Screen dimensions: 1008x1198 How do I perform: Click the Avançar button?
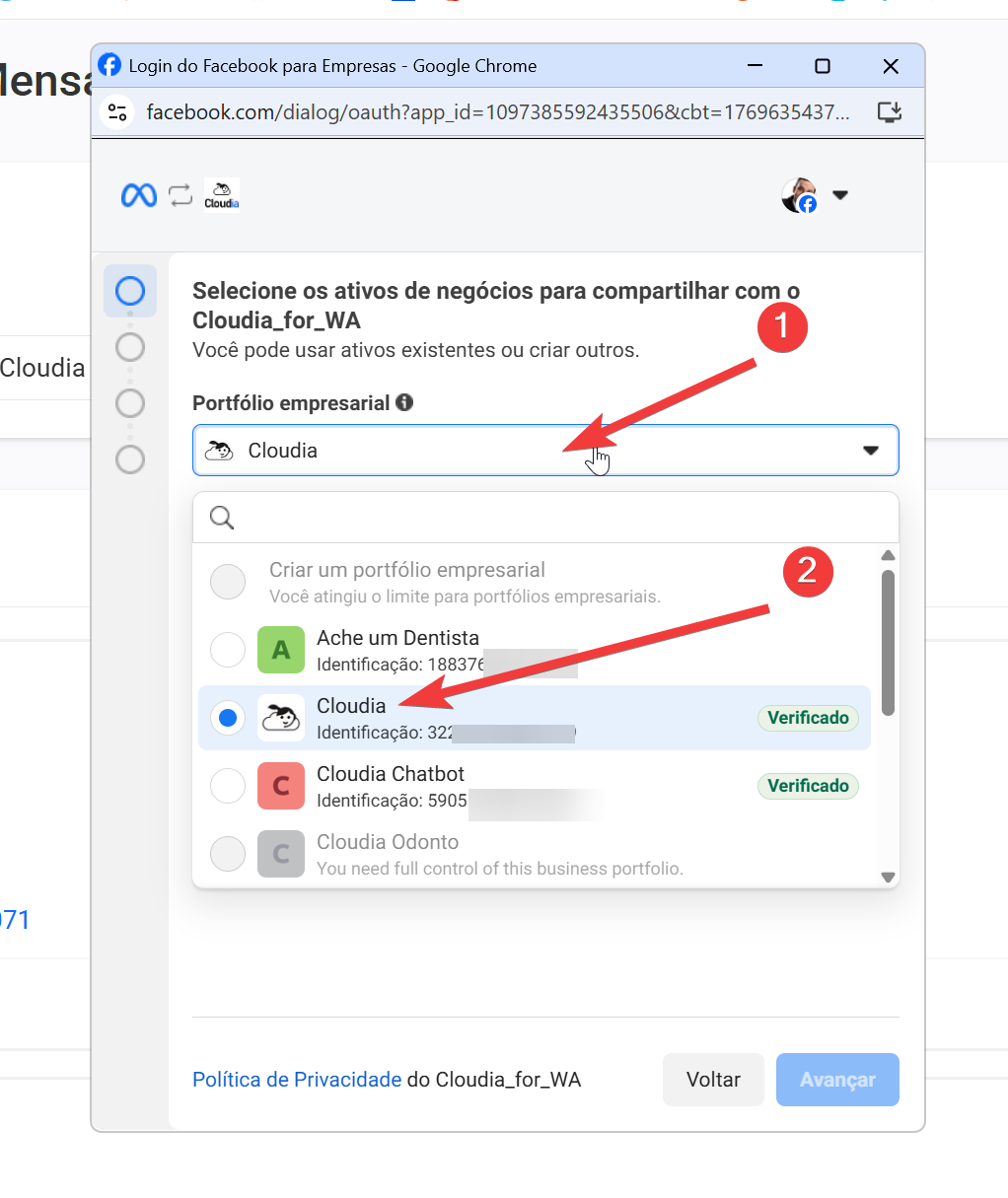click(837, 1080)
